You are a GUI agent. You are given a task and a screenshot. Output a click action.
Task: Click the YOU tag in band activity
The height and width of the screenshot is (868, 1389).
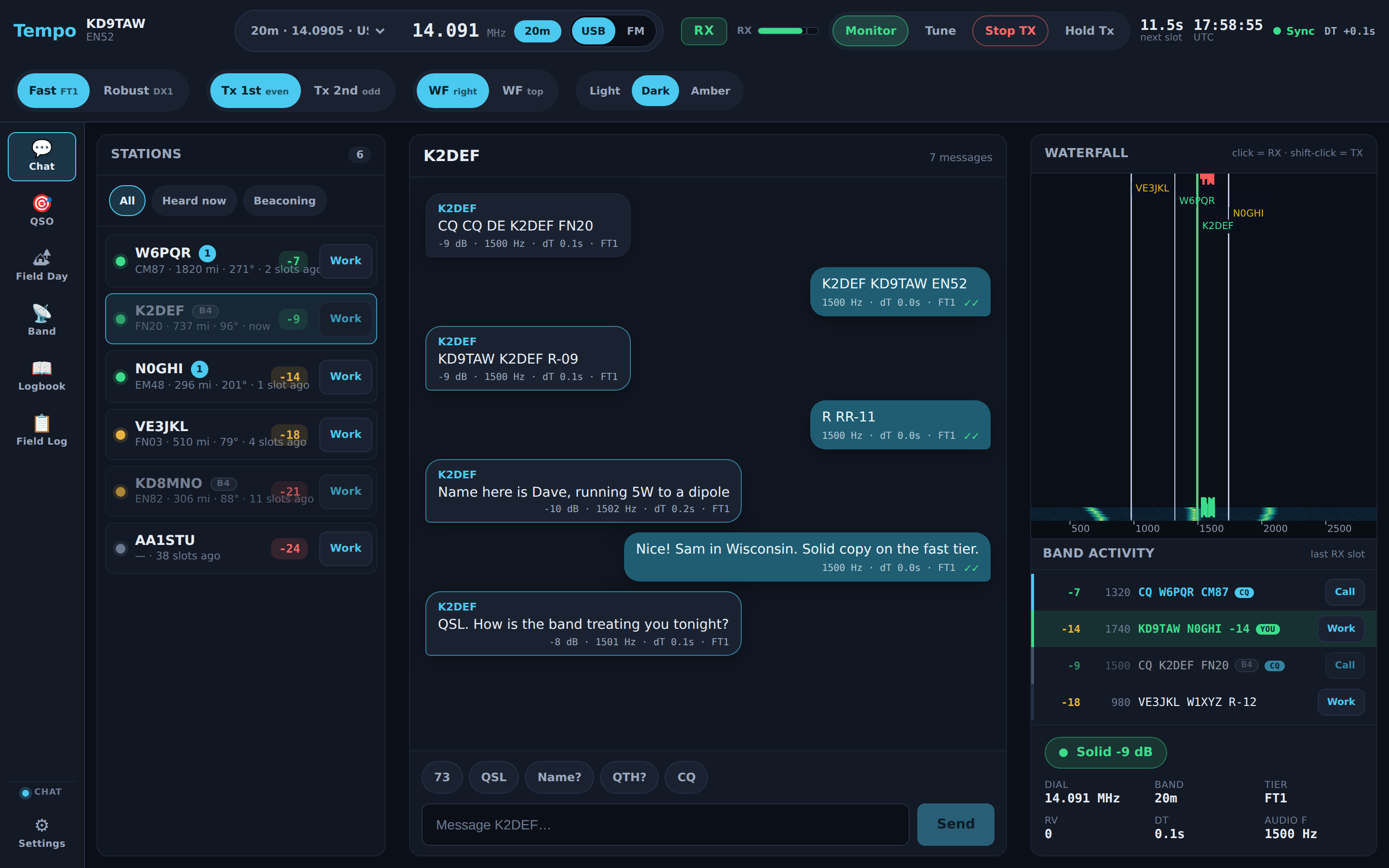coord(1268,629)
